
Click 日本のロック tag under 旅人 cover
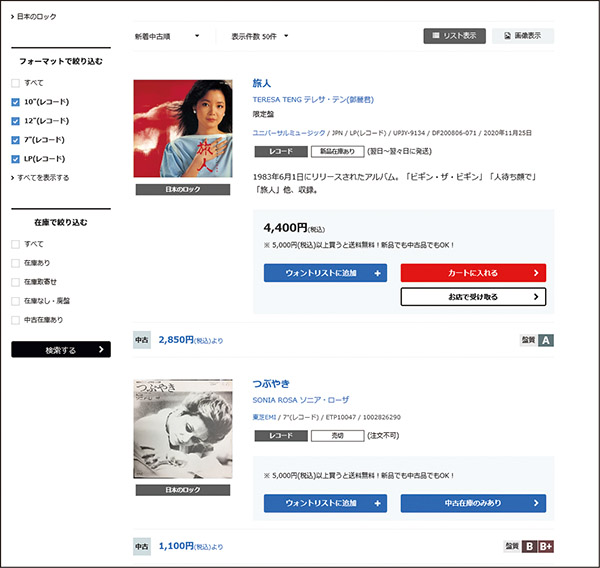182,189
